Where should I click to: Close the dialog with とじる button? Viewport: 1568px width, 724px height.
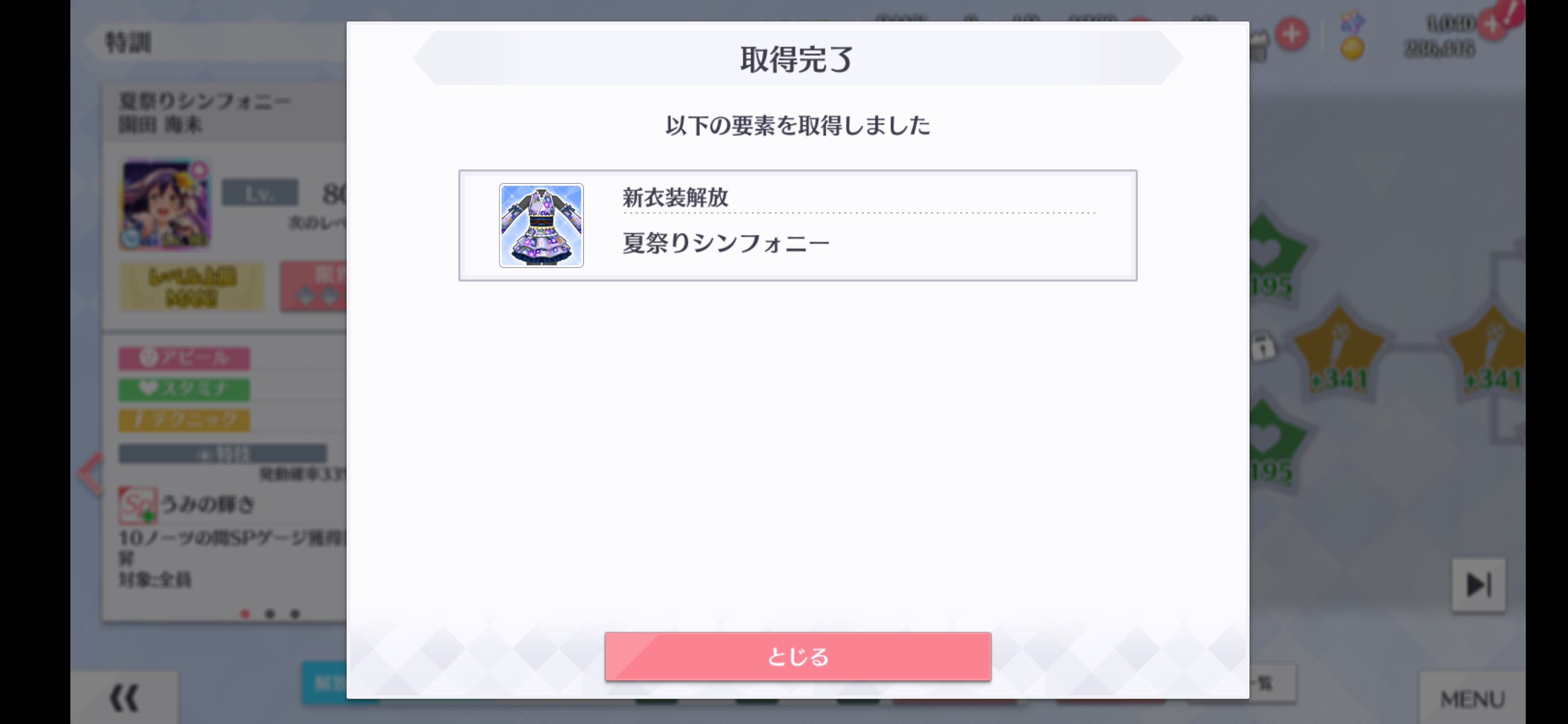pos(798,657)
